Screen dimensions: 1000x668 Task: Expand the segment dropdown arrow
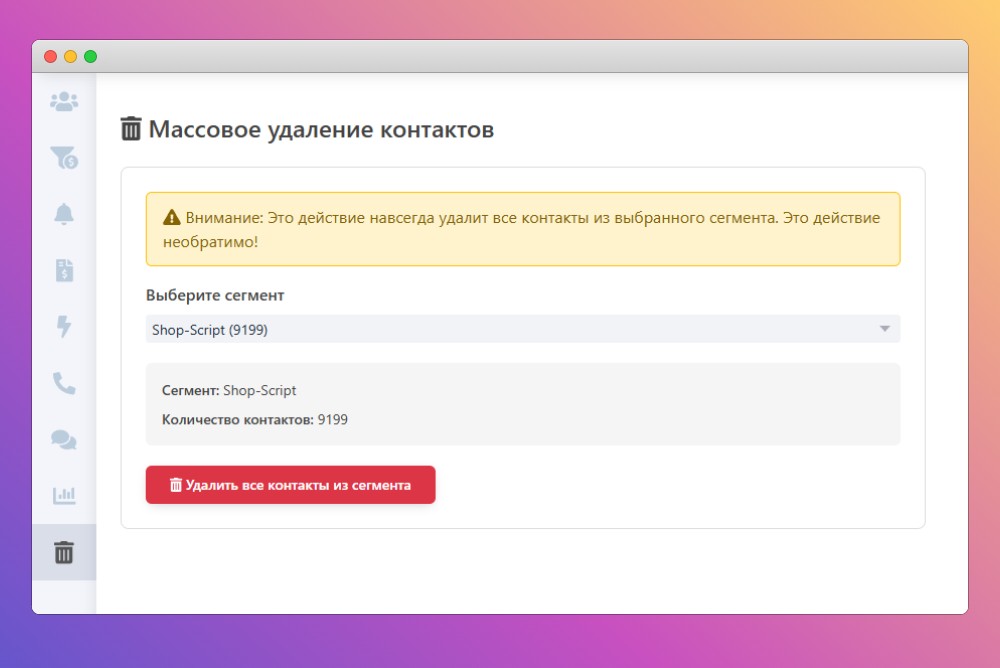884,329
